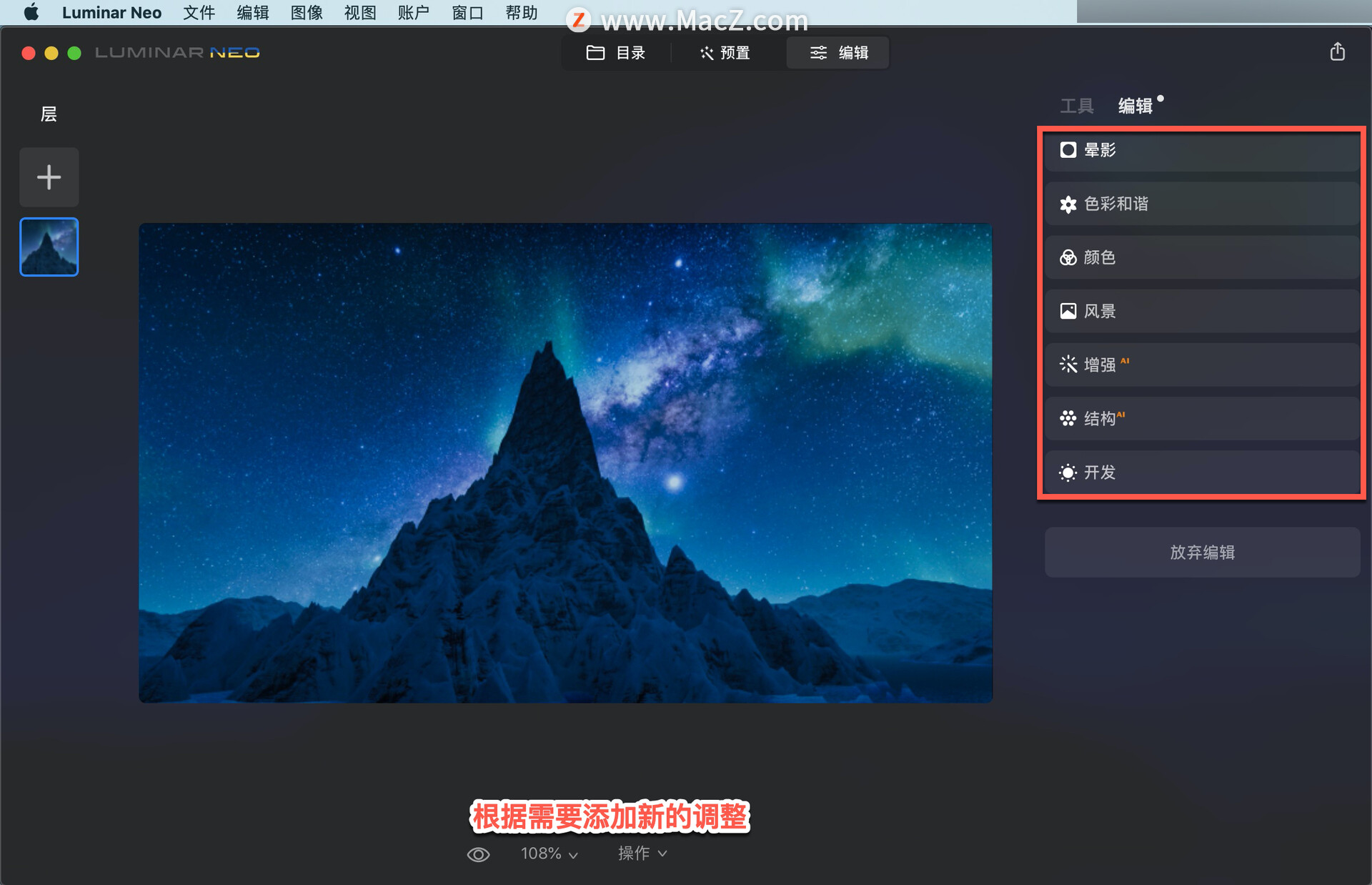Switch to the 工具 panel tab
Screen dimensions: 1372x885
(1076, 106)
